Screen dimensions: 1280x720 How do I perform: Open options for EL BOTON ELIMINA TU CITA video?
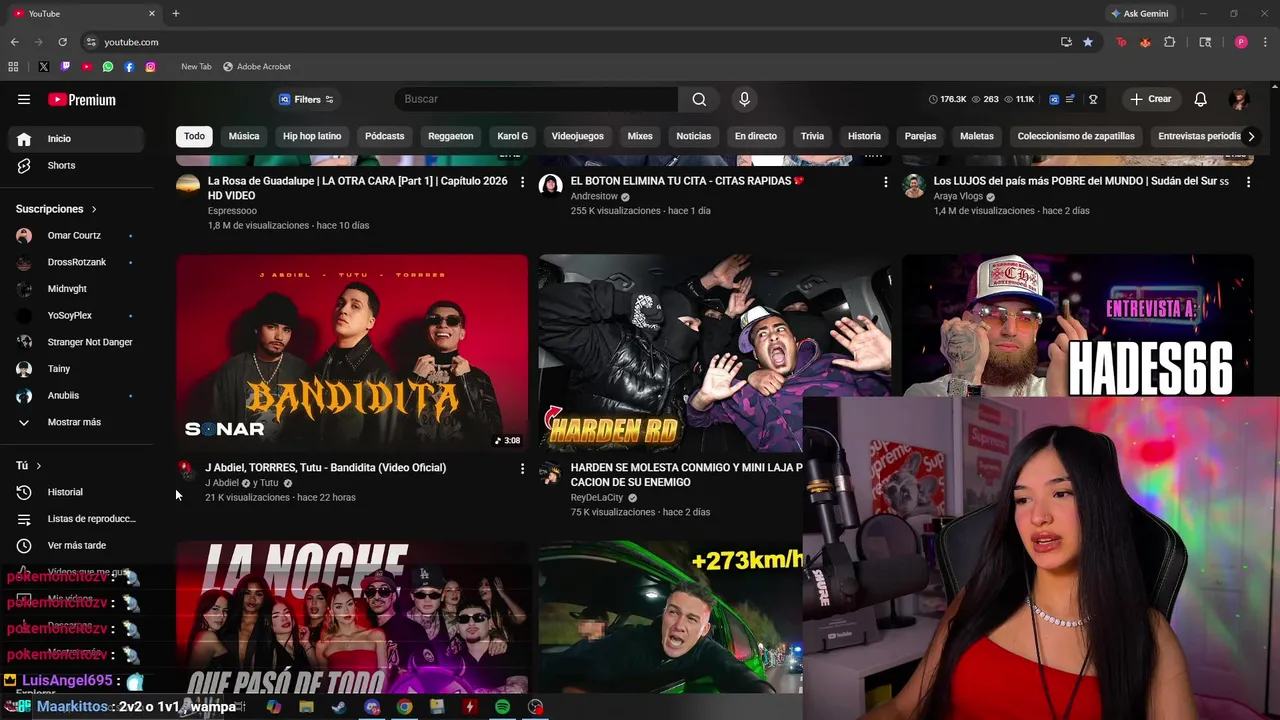(x=885, y=182)
